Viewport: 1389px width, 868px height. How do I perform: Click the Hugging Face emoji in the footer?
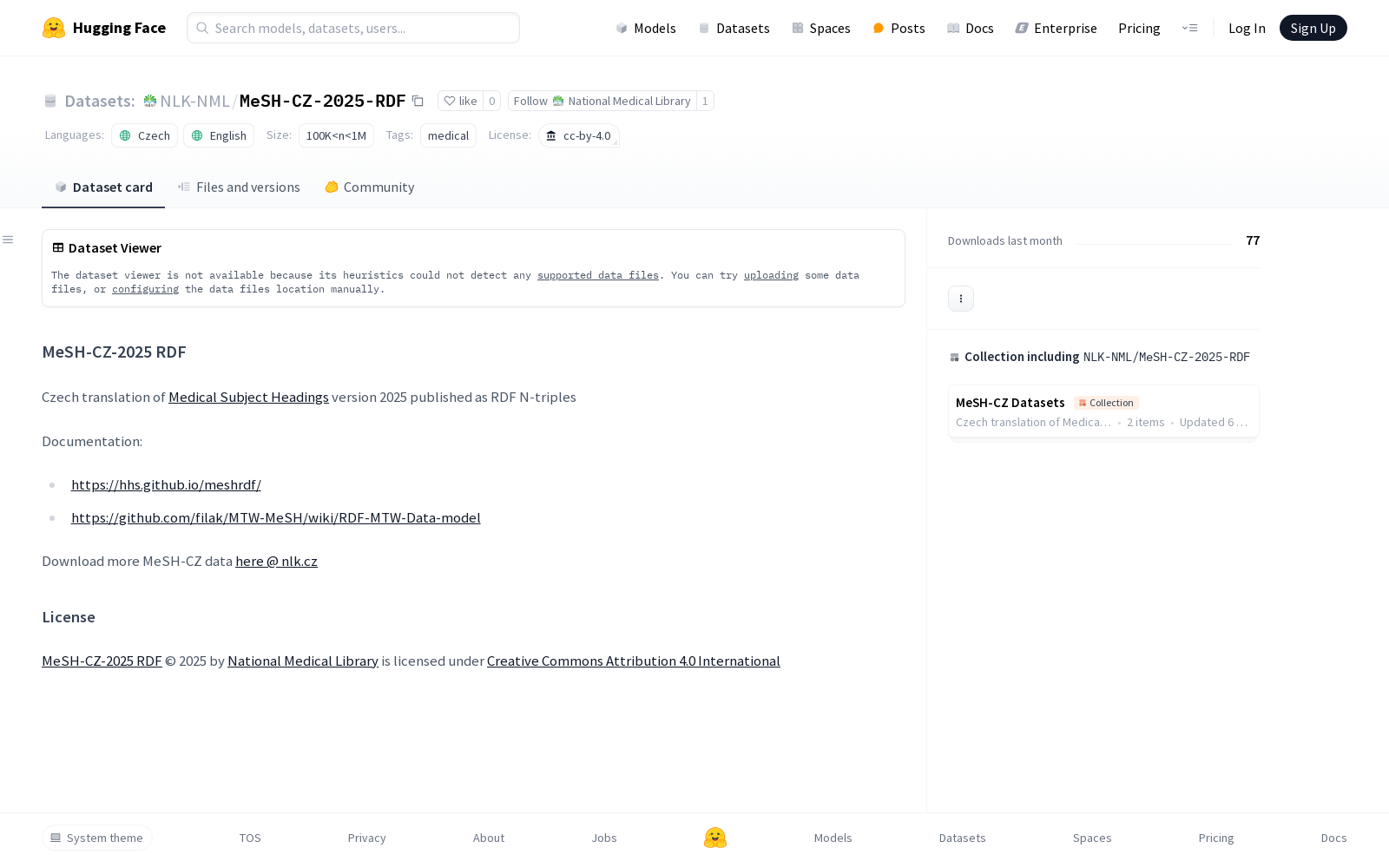point(715,838)
